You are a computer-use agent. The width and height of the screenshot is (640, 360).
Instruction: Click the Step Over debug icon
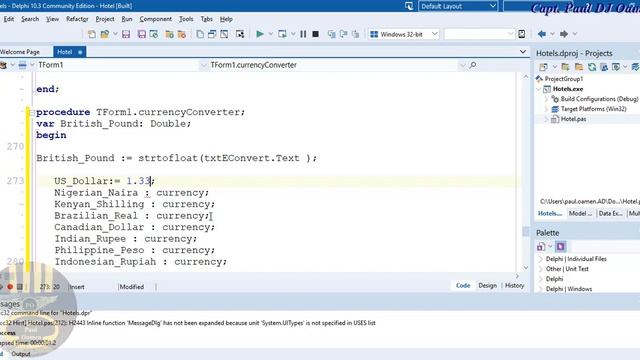pyautogui.click(x=344, y=34)
